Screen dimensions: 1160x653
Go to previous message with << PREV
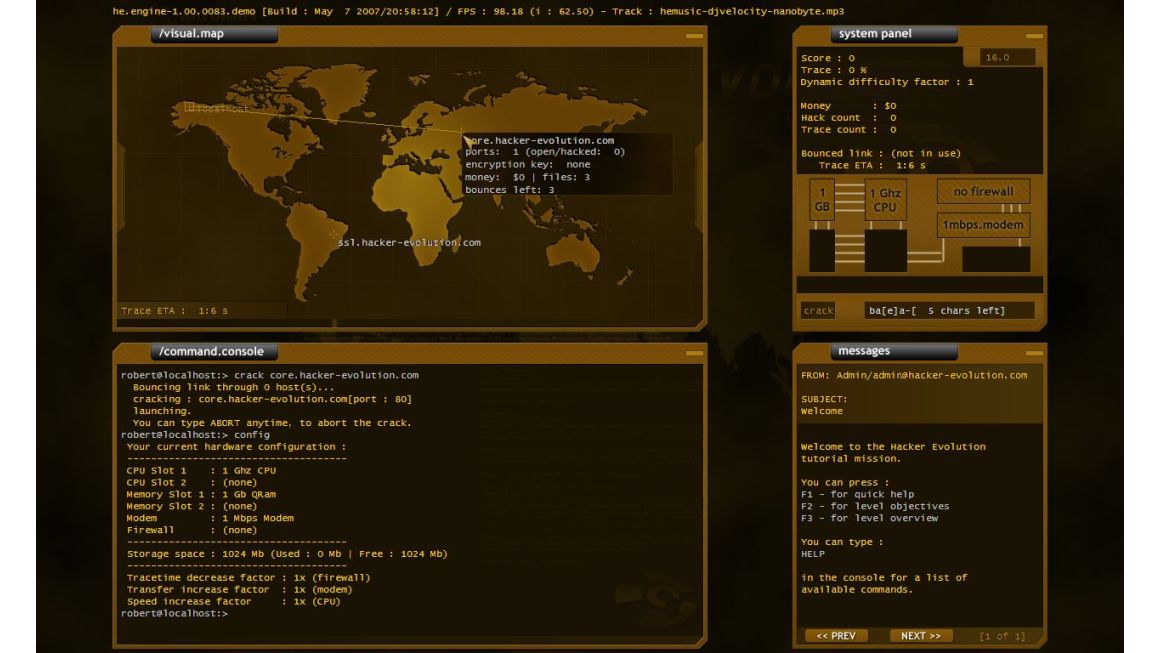[x=836, y=636]
